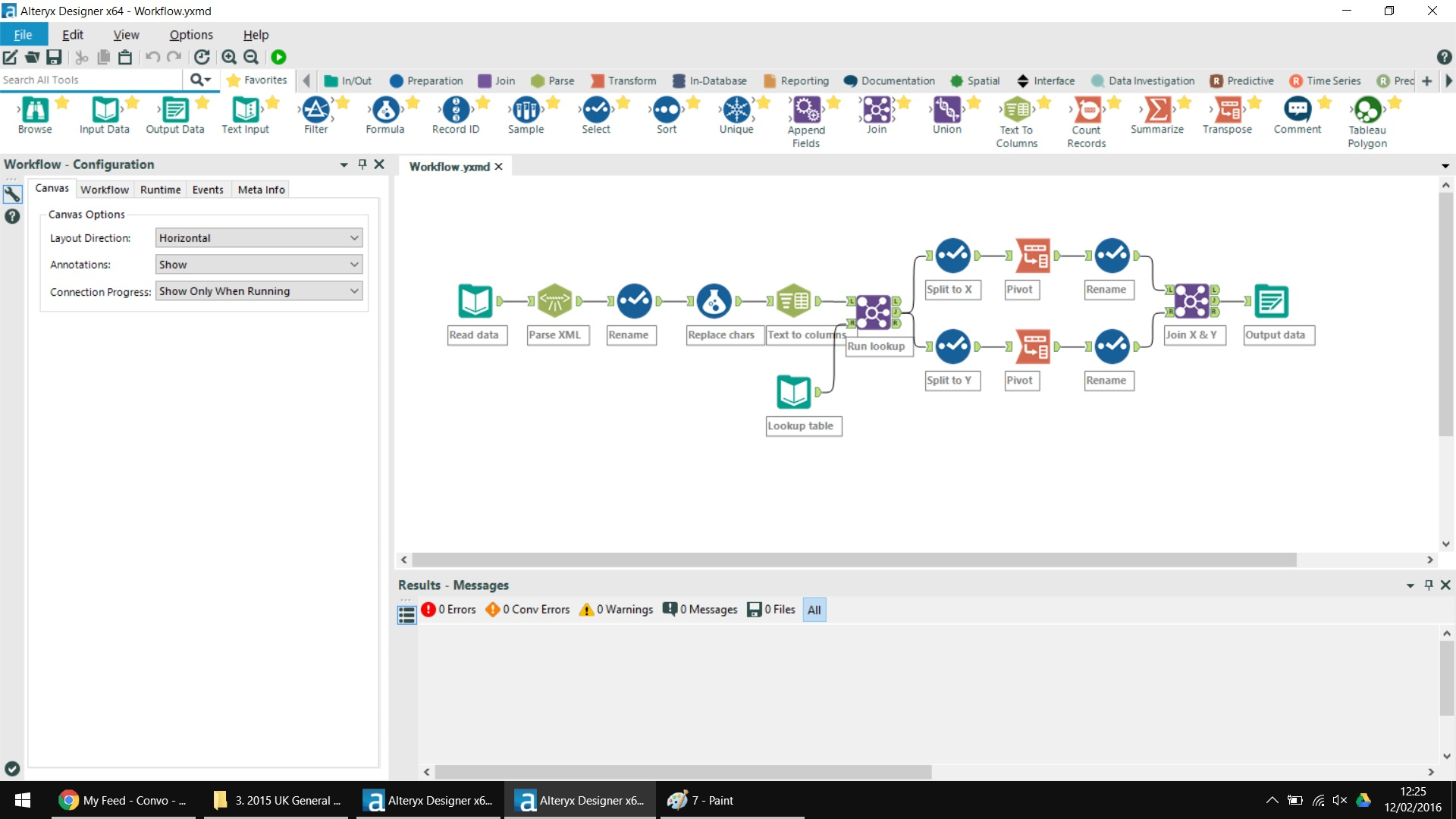Open the Connection Progress dropdown
Screen dimensions: 1456x819
tap(259, 291)
